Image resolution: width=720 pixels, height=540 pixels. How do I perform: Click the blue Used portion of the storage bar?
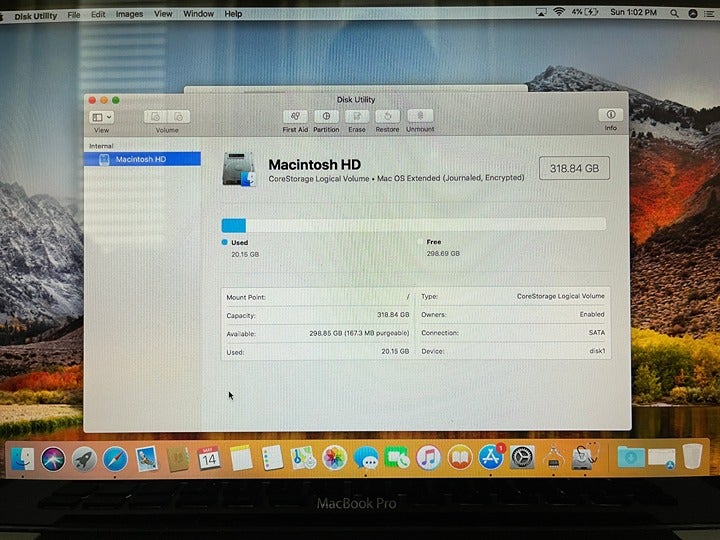click(234, 225)
